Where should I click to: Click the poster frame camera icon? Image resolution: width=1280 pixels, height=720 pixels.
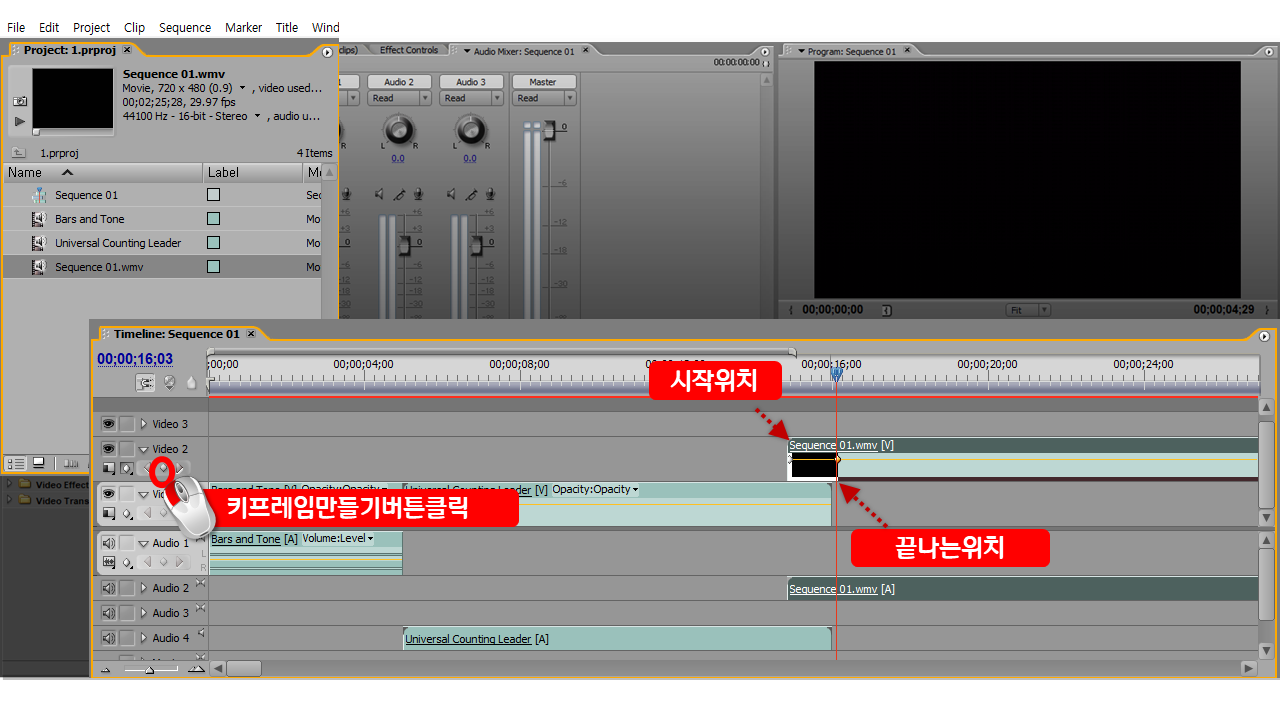point(20,101)
